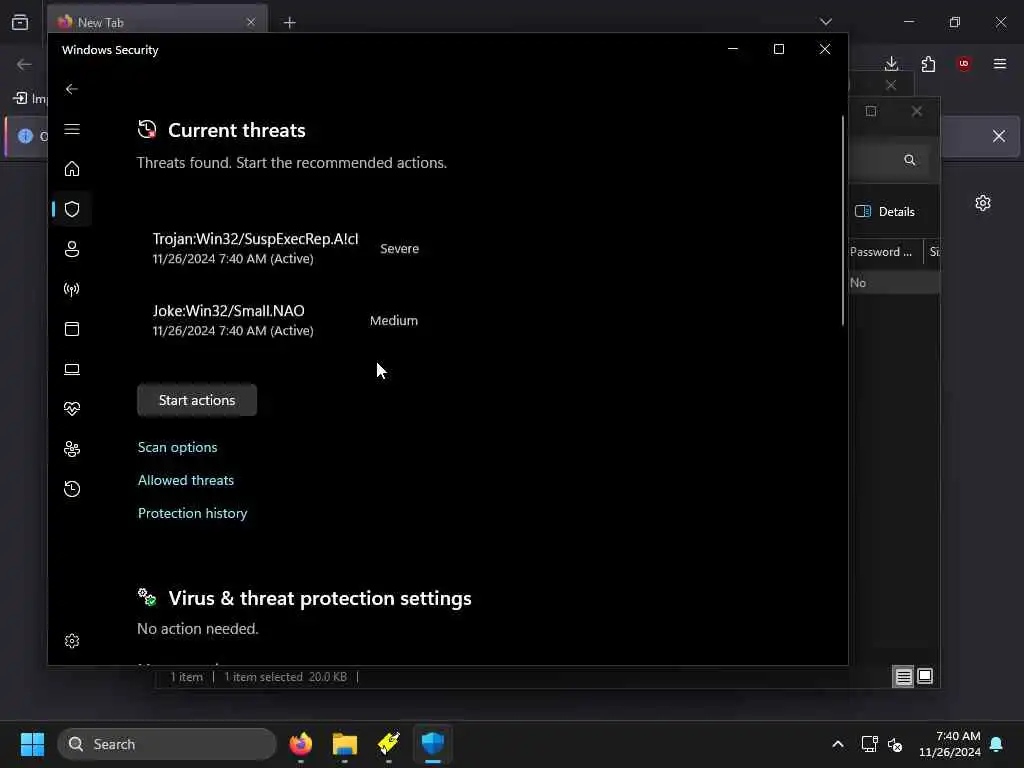Click the Medium severity label
The image size is (1024, 768).
point(394,320)
